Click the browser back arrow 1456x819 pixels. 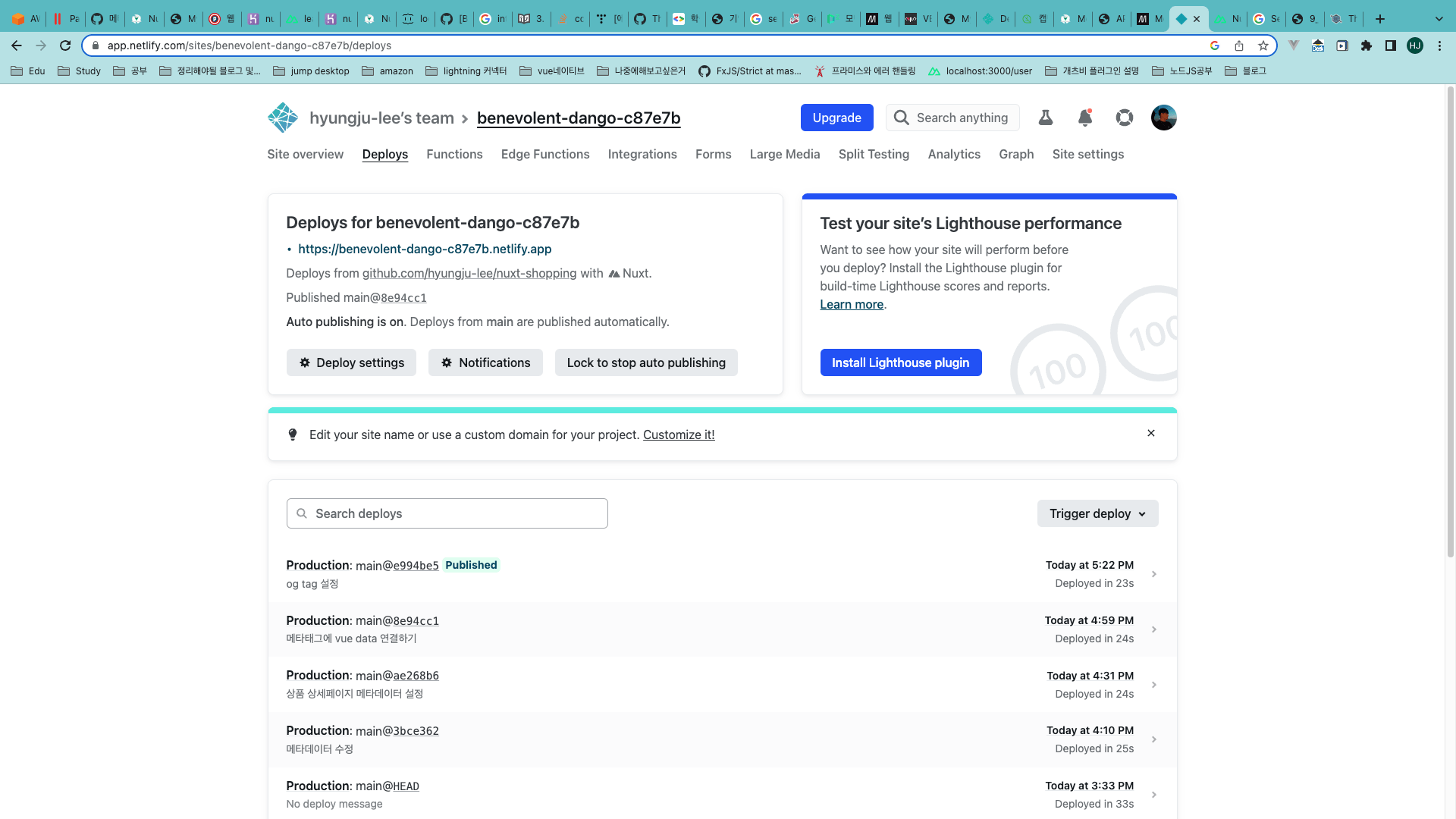[17, 45]
